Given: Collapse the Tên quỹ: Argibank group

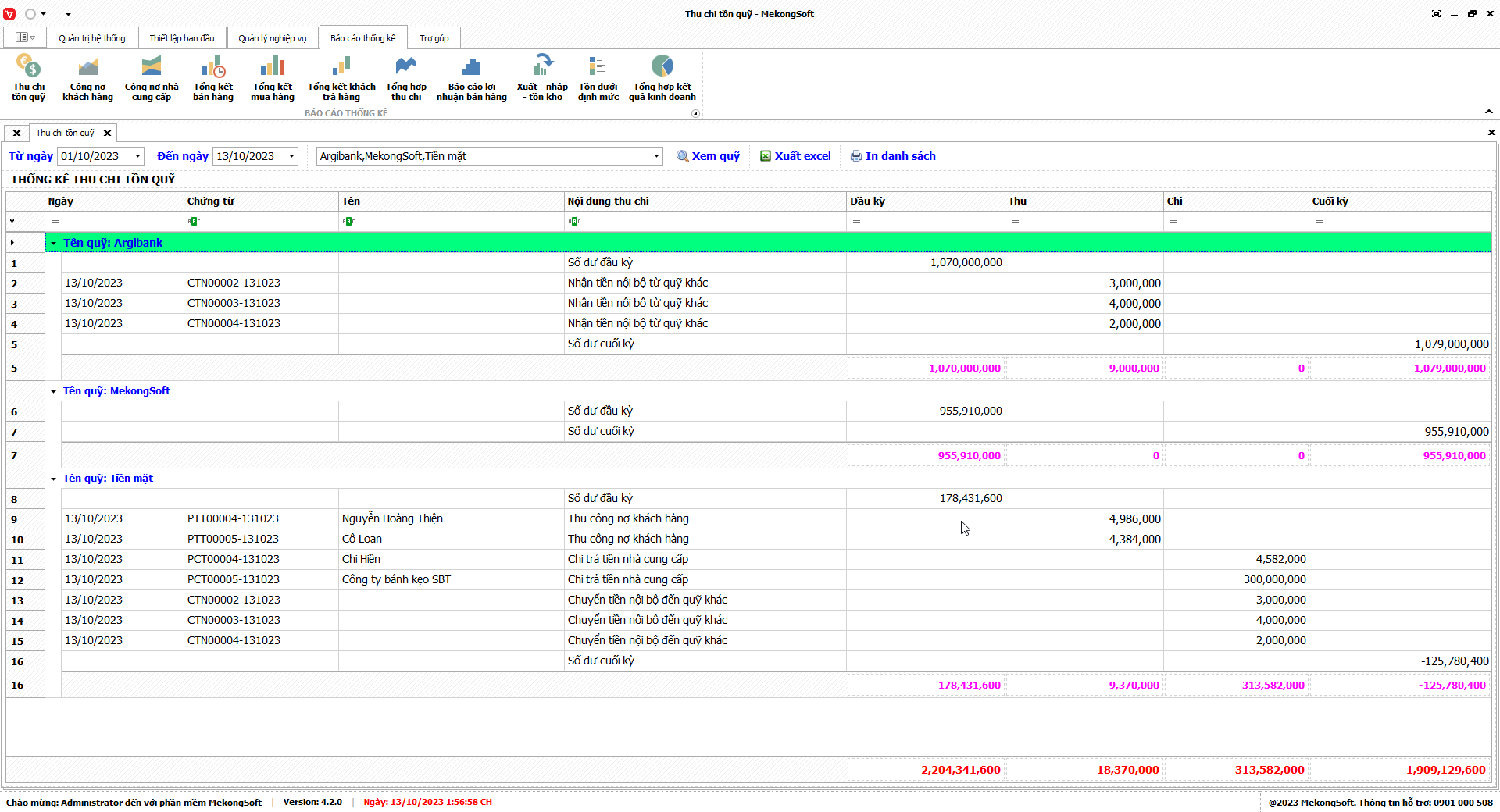Looking at the screenshot, I should tap(54, 244).
